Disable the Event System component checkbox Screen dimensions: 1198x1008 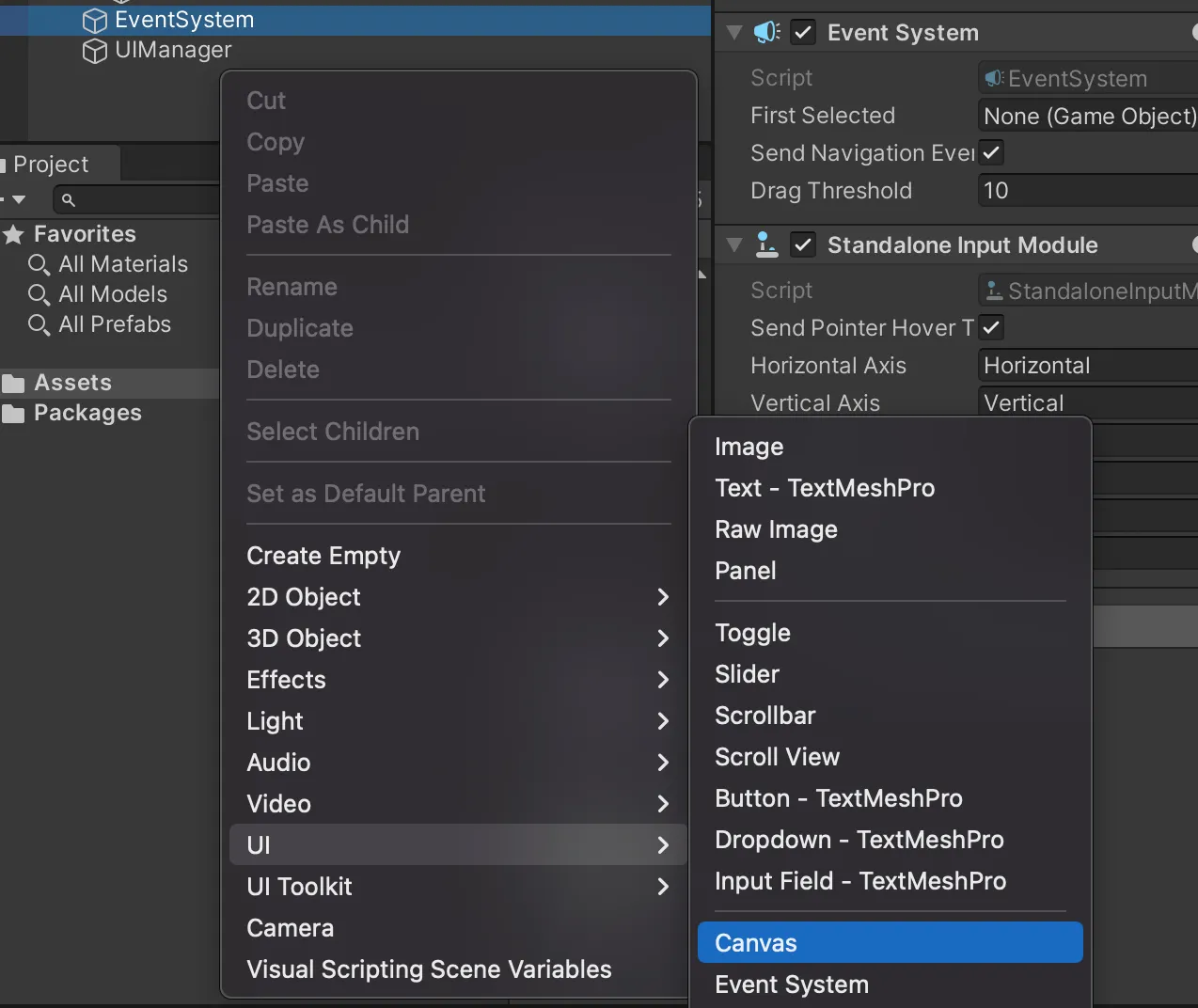coord(803,31)
